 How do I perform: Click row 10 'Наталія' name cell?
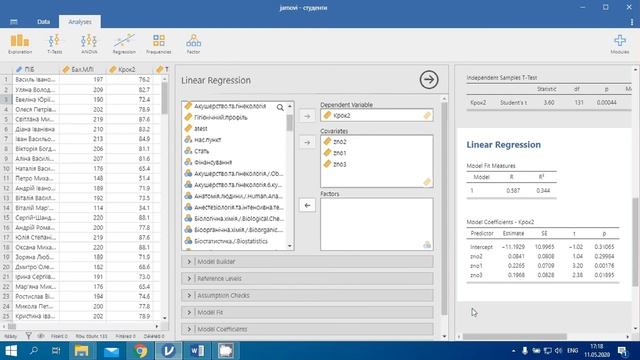36,169
